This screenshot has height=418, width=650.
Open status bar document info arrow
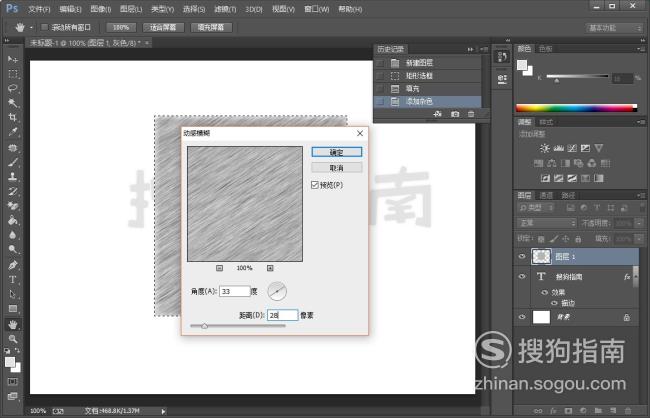click(163, 411)
